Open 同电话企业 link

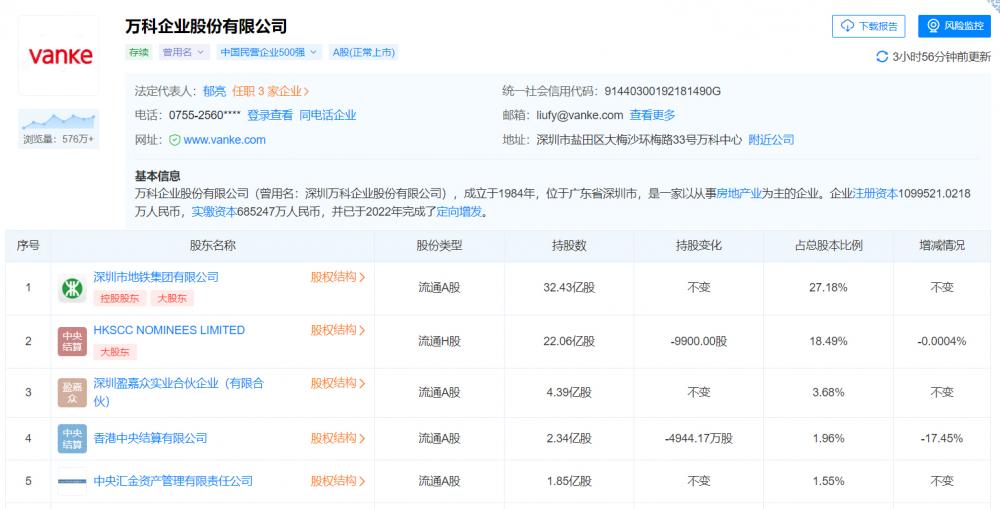(x=328, y=115)
